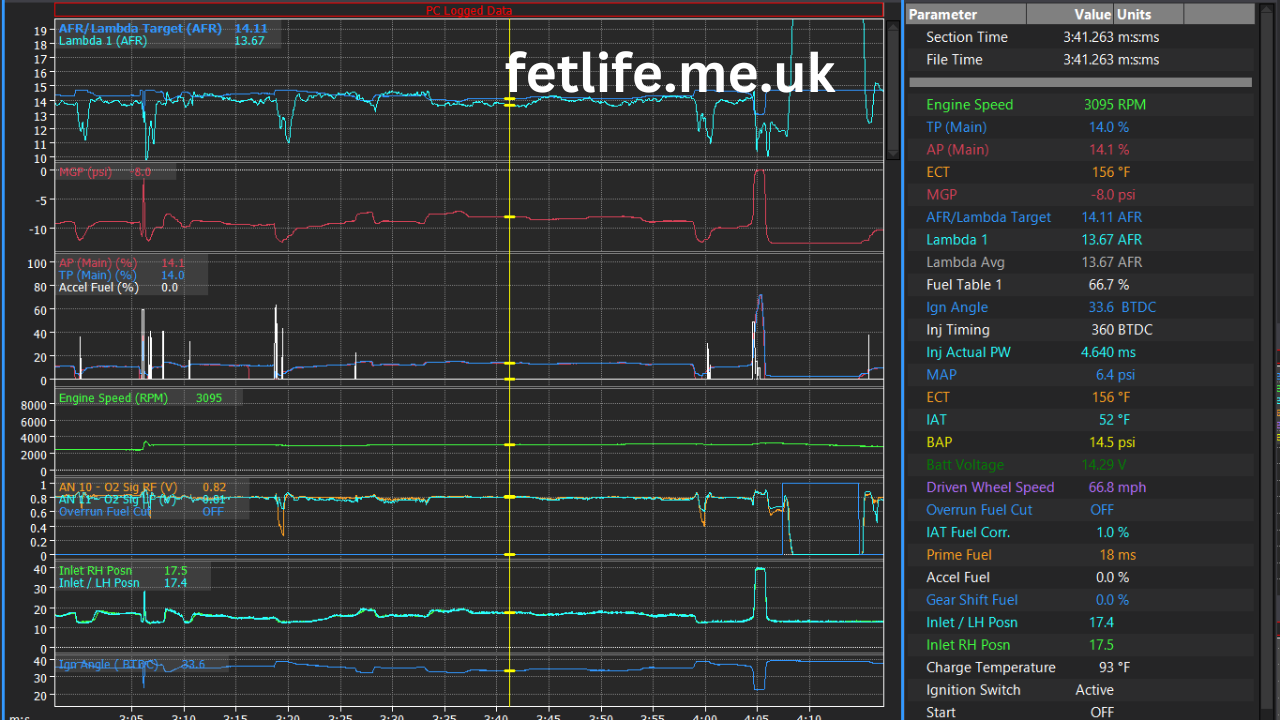Click the AFR chart vertical scrollbar
Viewport: 1280px width, 720px height.
click(893, 88)
